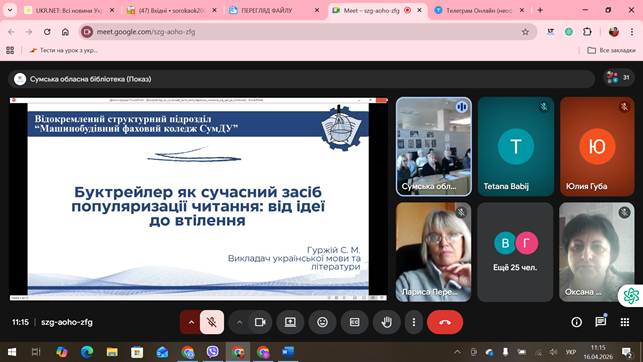Viewport: 643px width, 362px height.
Task: Open meeting details info icon
Action: click(x=577, y=322)
